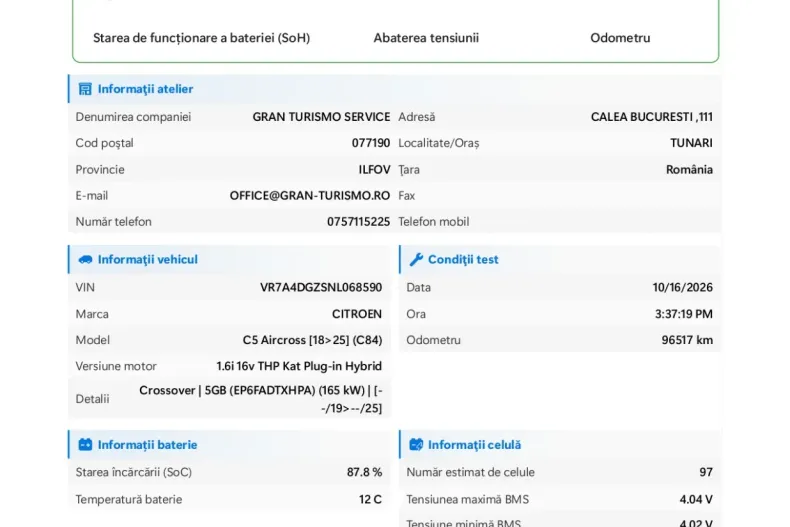The width and height of the screenshot is (790, 527).
Task: Click the battery icon beside Informații baterie
Action: 85,444
